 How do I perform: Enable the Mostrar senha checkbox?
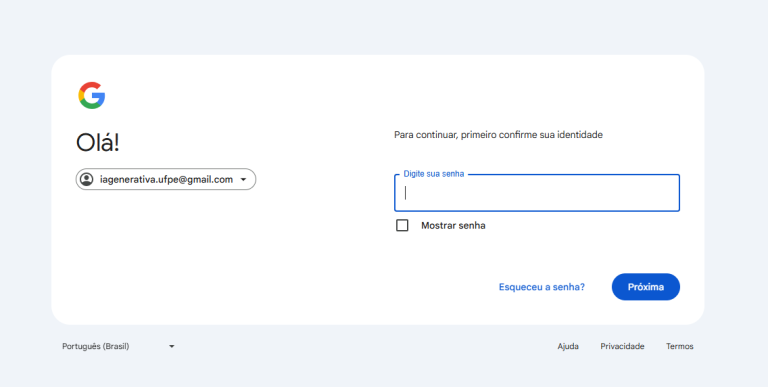coord(402,225)
